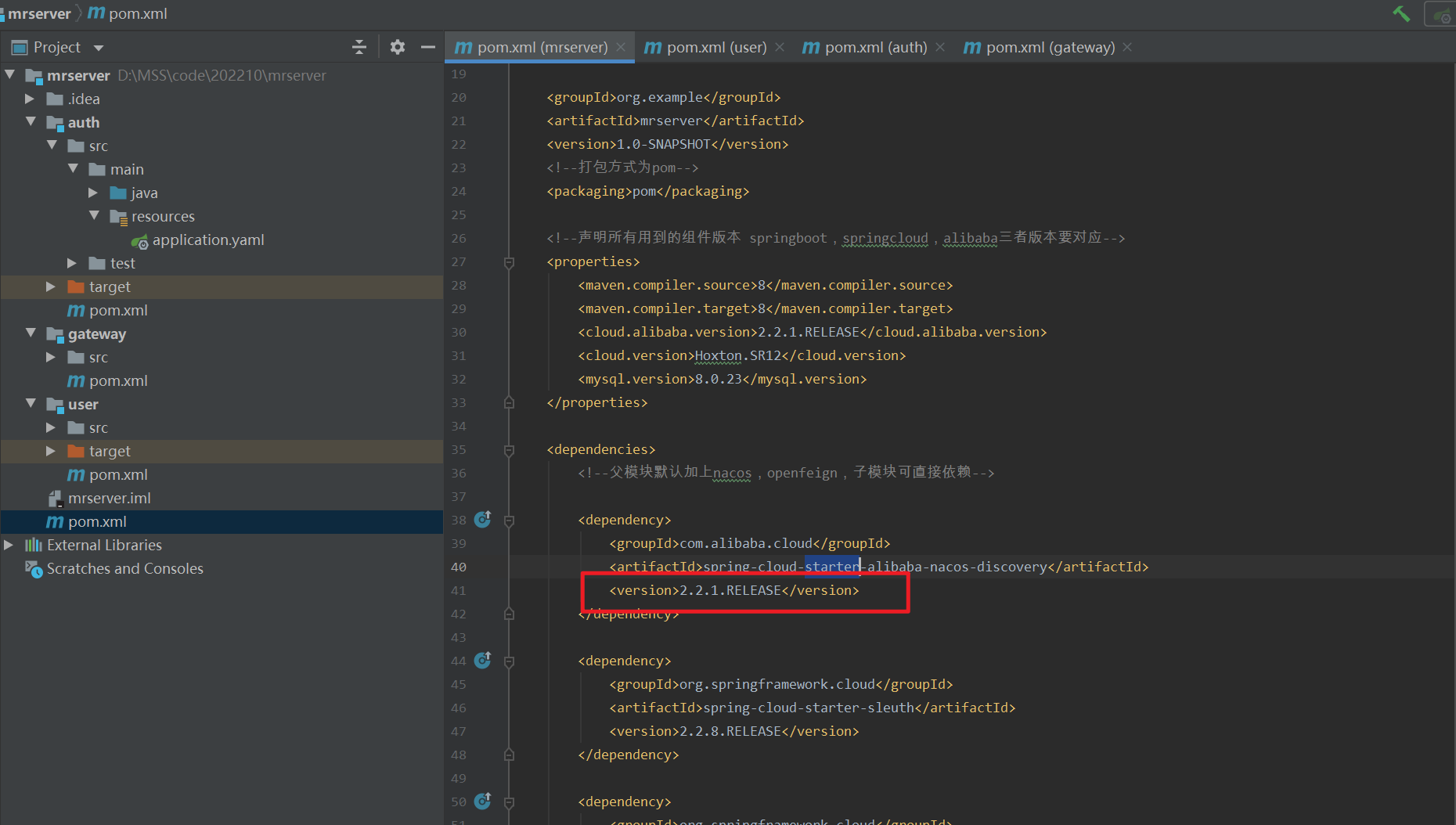Image resolution: width=1456 pixels, height=825 pixels.
Task: Click the packaging pom line
Action: (648, 191)
